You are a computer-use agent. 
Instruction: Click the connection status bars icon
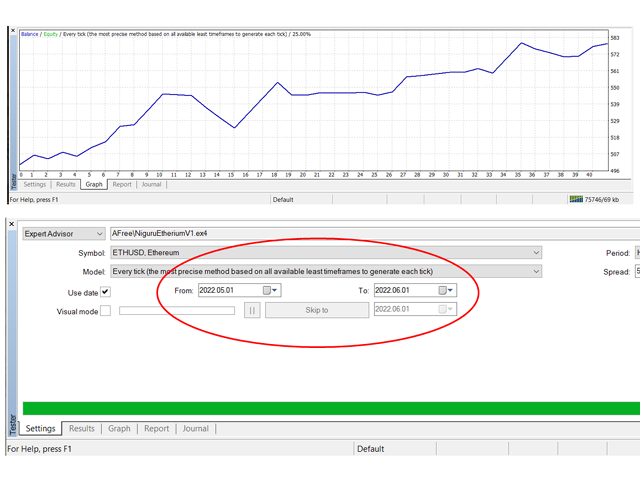pyautogui.click(x=575, y=199)
